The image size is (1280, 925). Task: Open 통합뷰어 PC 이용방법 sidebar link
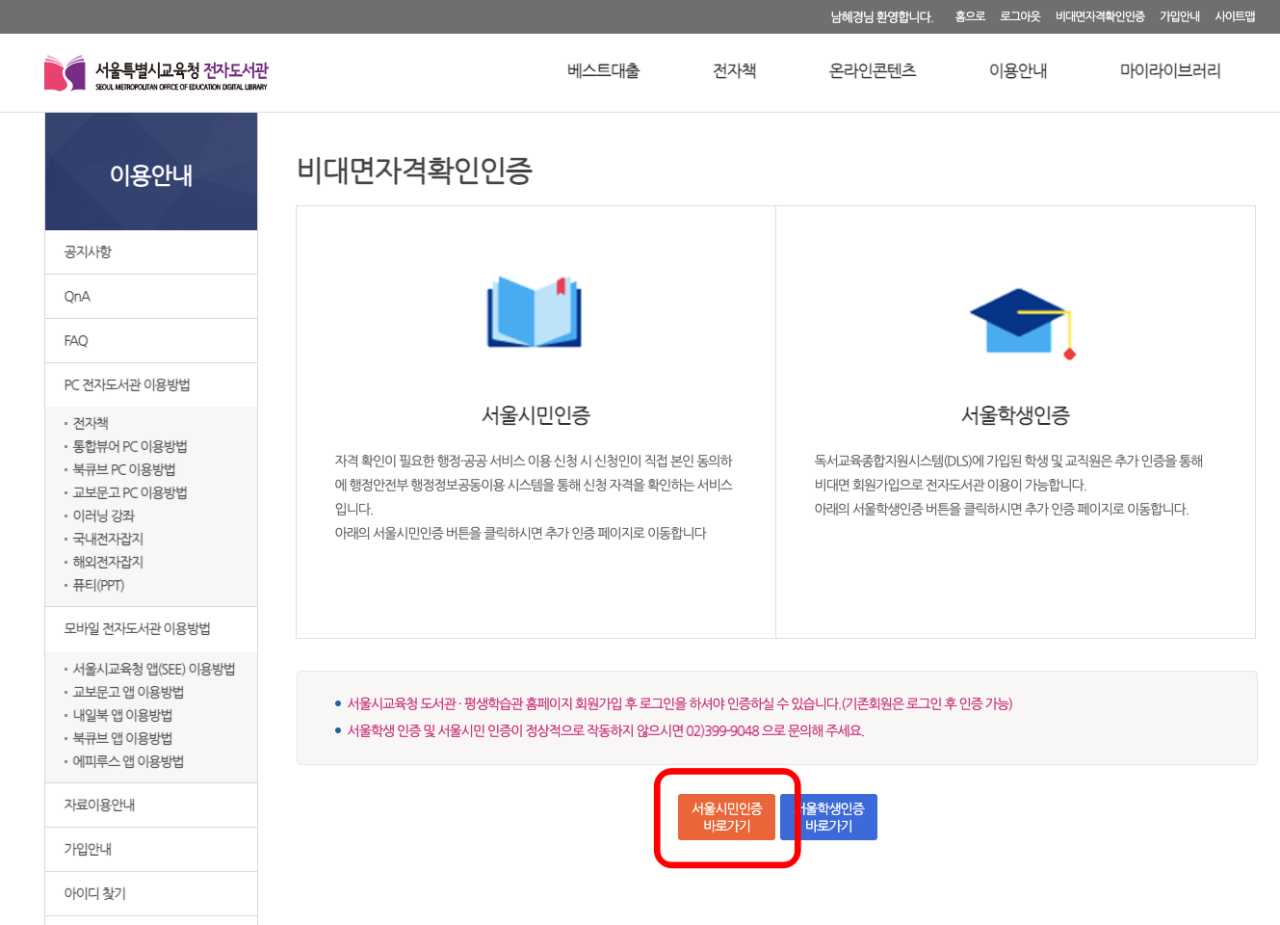coord(130,446)
